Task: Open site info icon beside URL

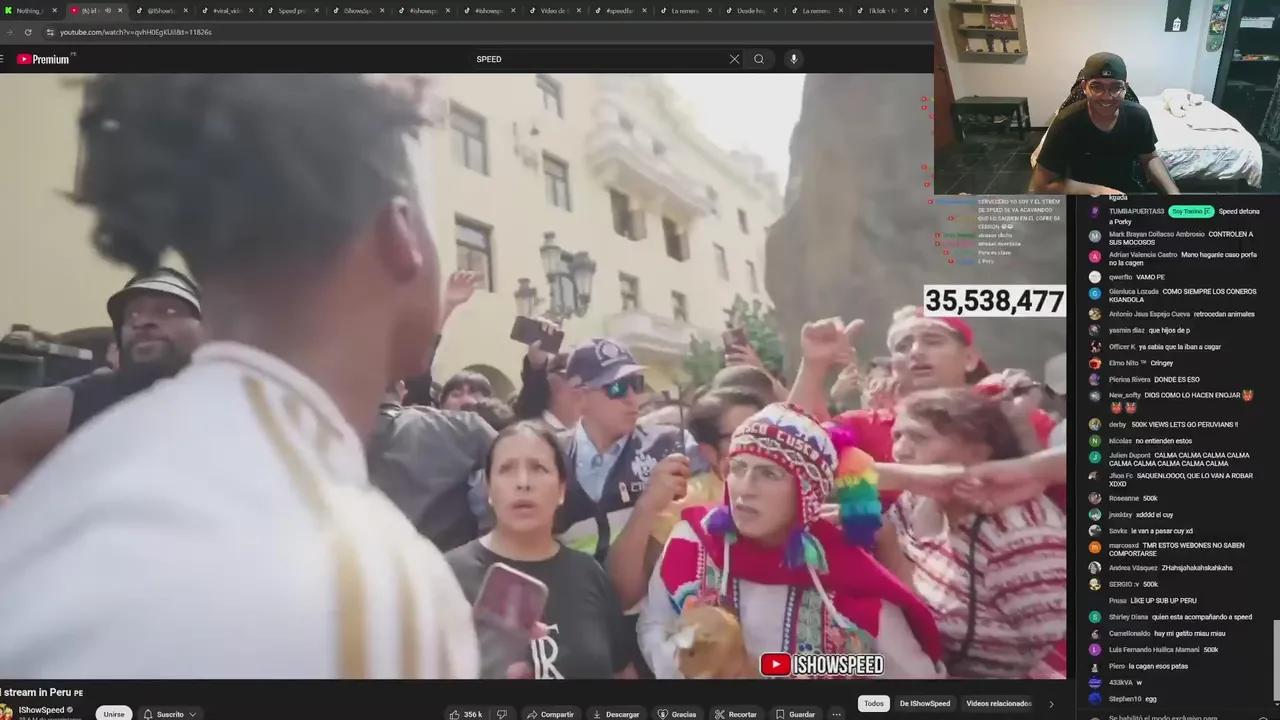Action: click(x=50, y=32)
